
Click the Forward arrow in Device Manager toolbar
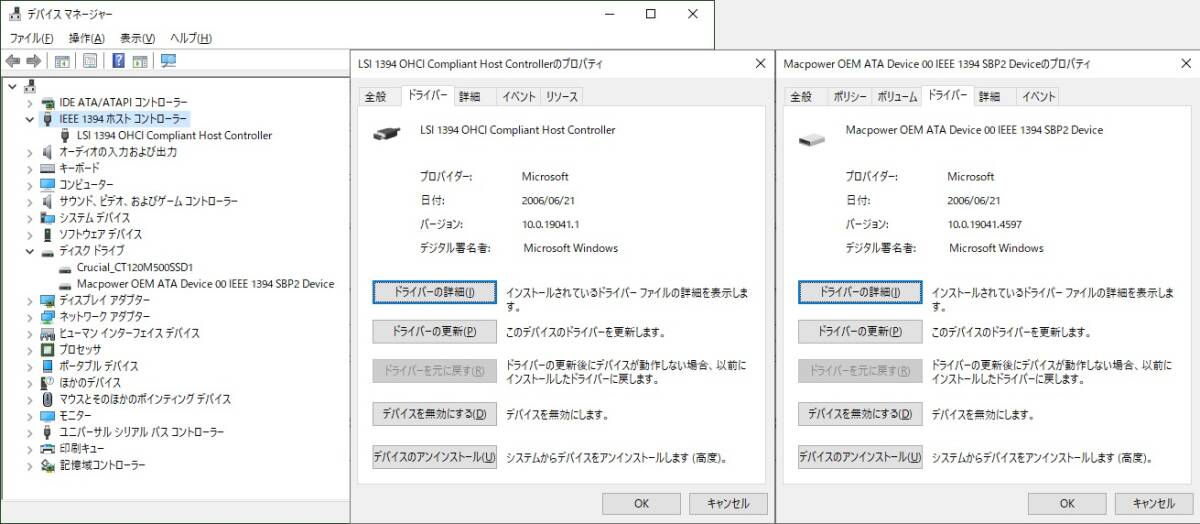[x=33, y=61]
